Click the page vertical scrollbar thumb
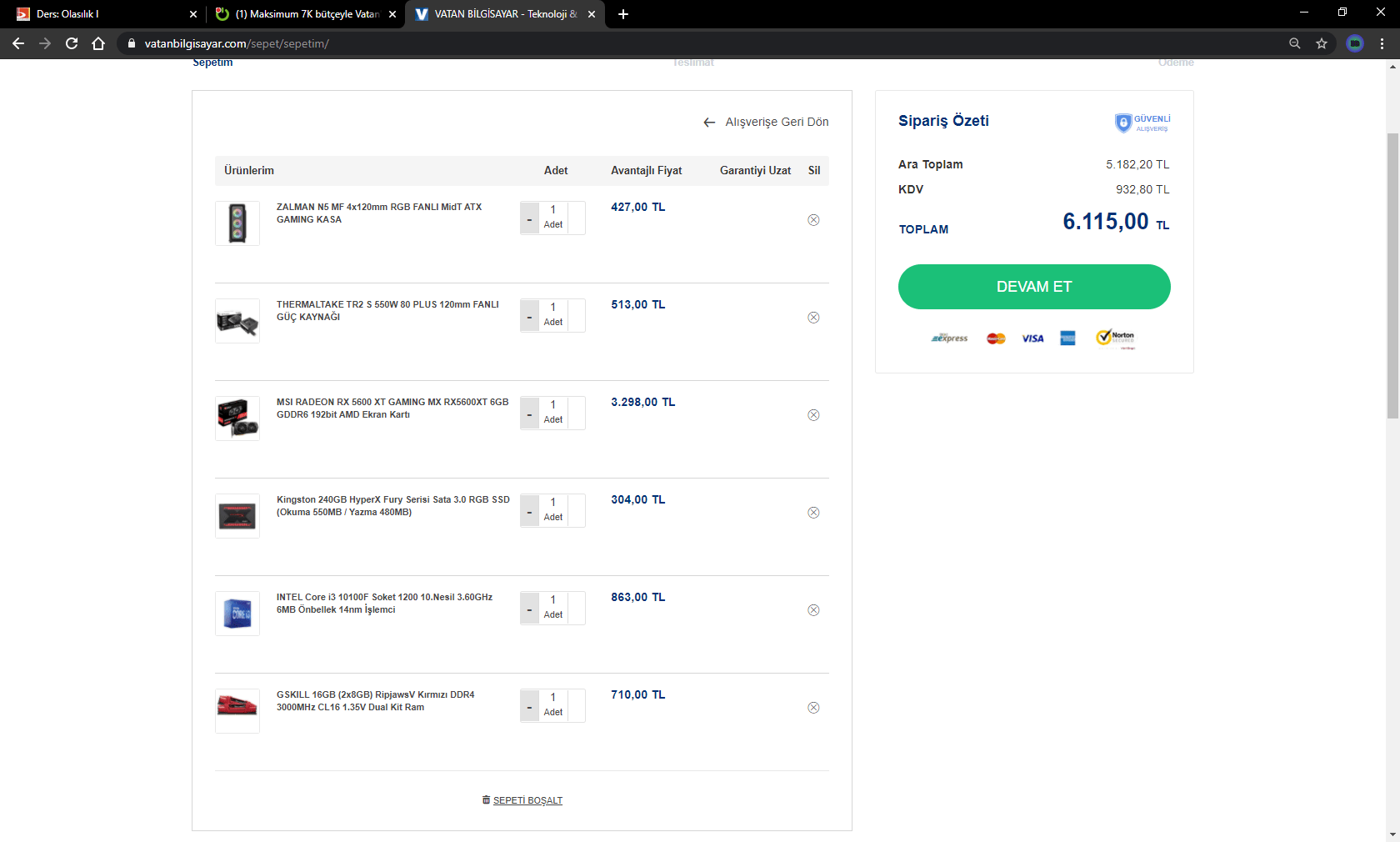This screenshot has width=1400, height=842. 1392,275
